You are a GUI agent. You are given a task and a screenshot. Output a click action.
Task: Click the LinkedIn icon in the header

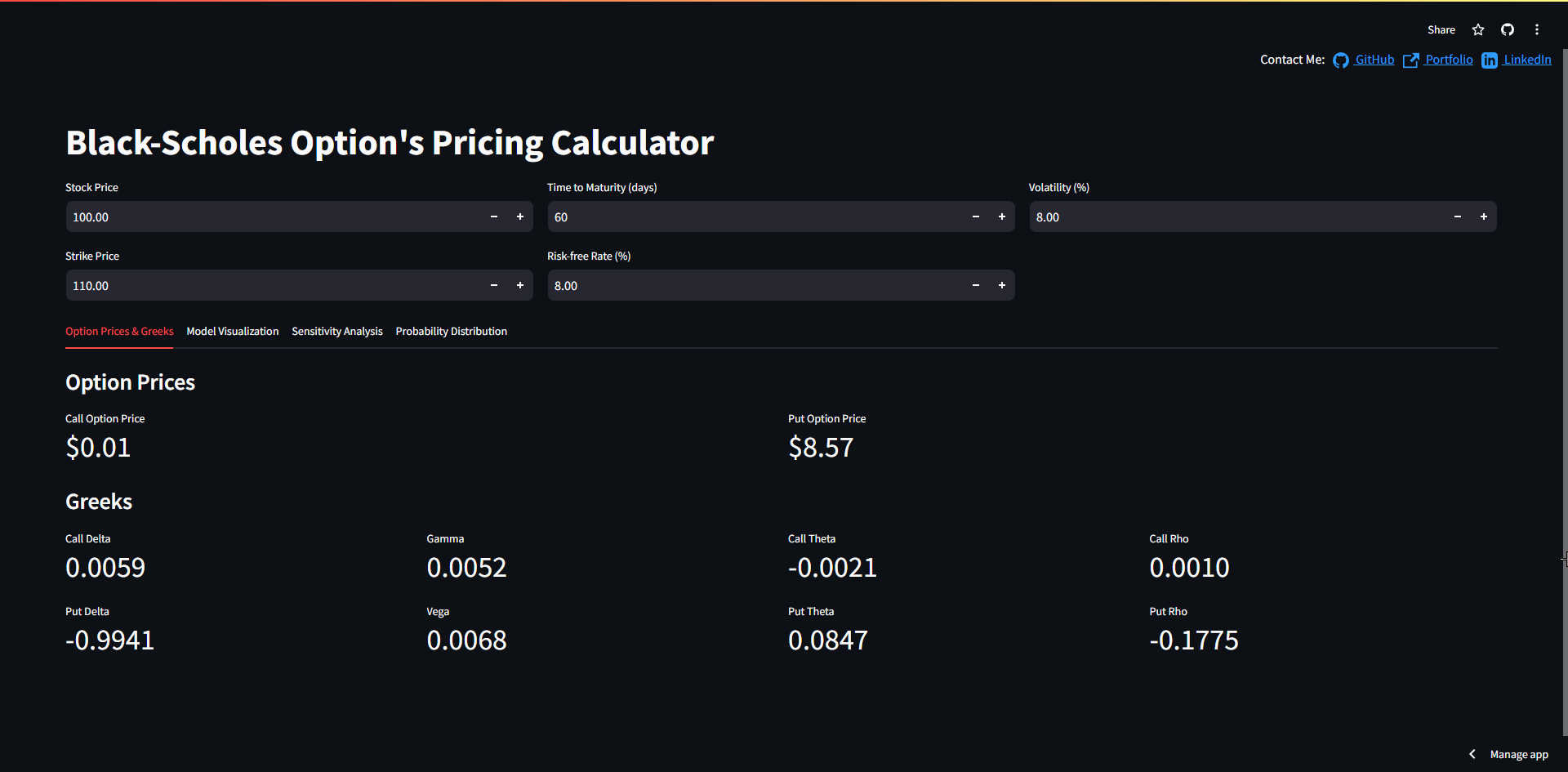pyautogui.click(x=1490, y=60)
